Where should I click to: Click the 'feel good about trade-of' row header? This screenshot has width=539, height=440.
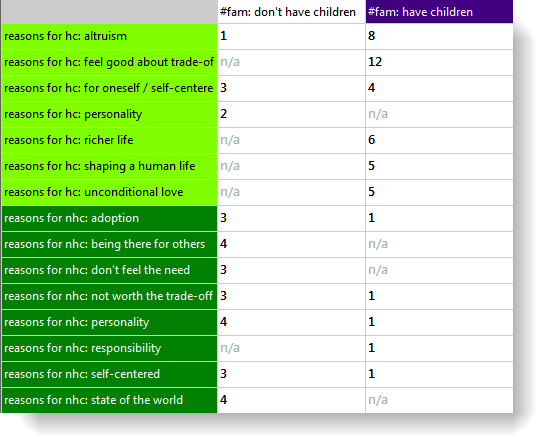click(110, 62)
